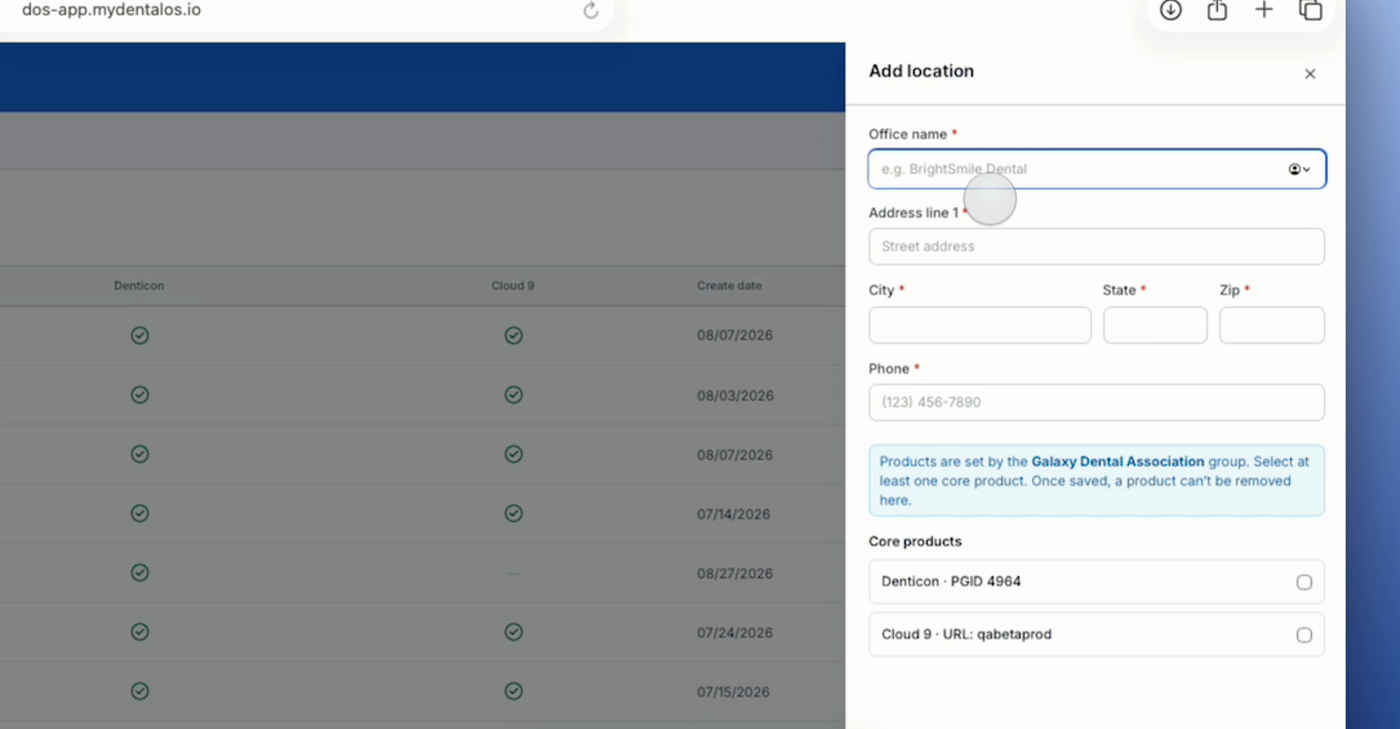Close the Add location panel
The width and height of the screenshot is (1400, 729).
click(1310, 74)
